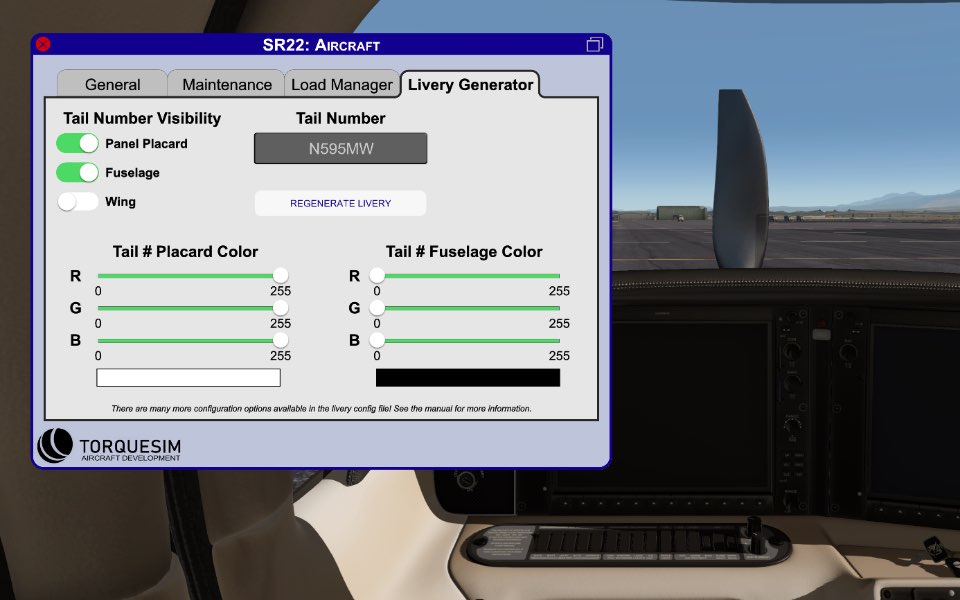Click the Regenerate Livery button
This screenshot has width=960, height=600.
[340, 203]
